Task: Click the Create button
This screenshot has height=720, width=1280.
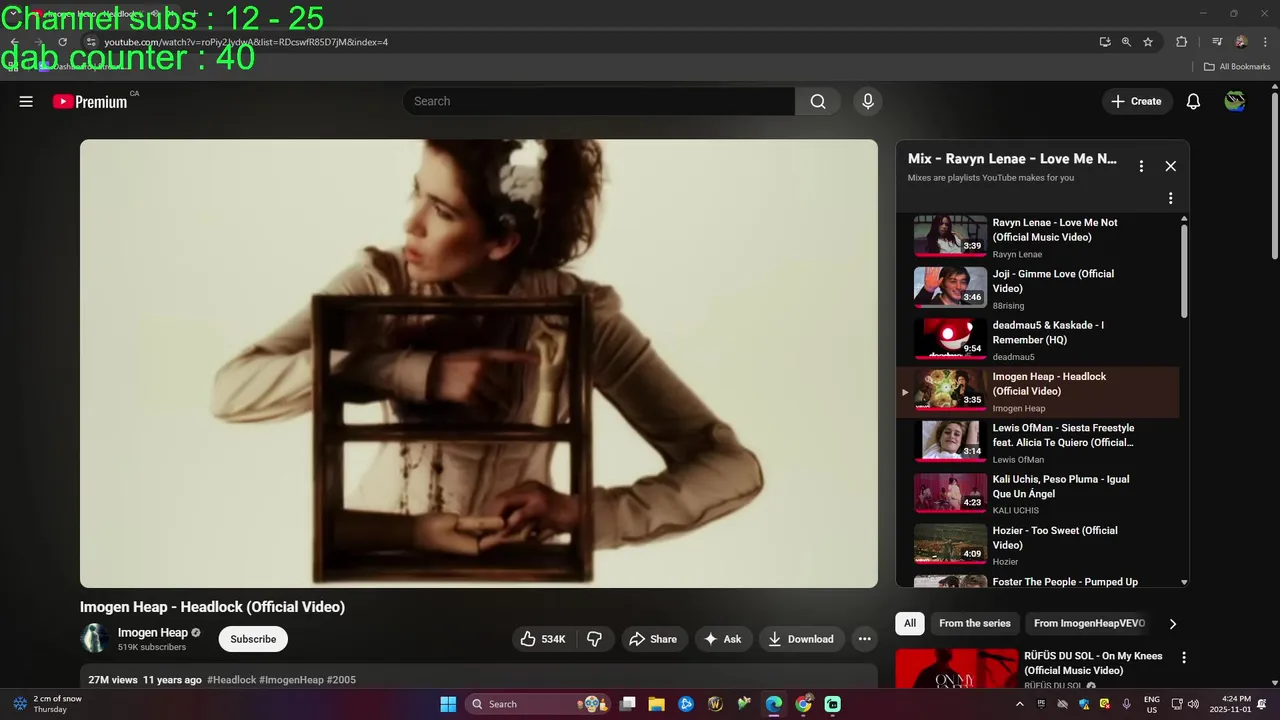Action: [1136, 101]
